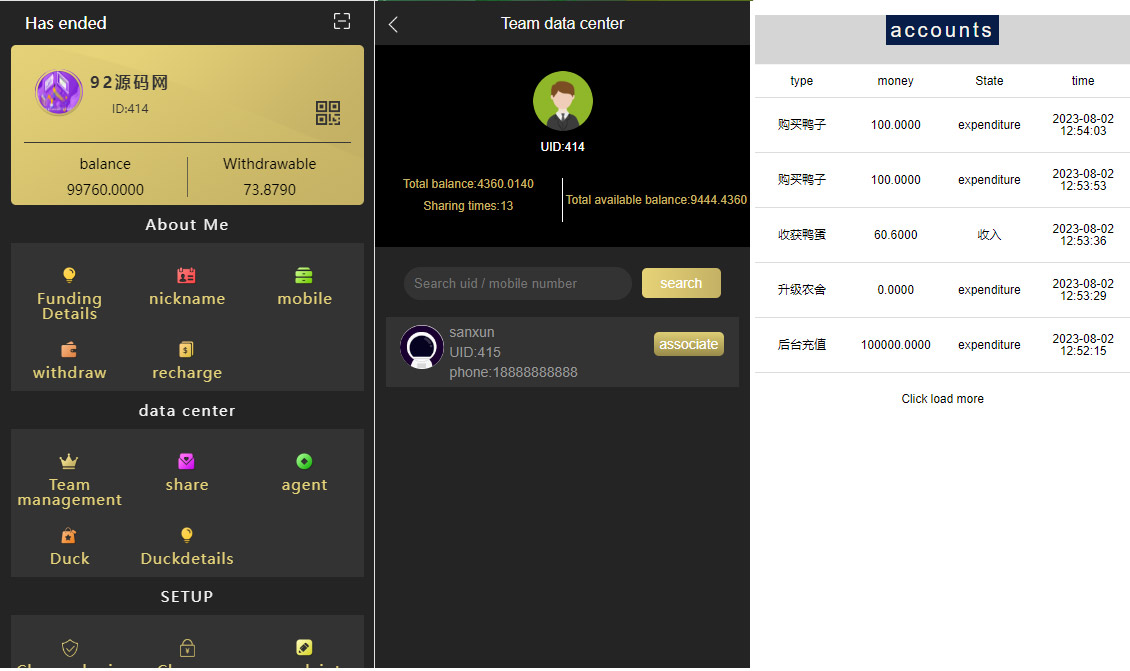Open the withdraw wallet icon
This screenshot has height=671, width=1130.
point(69,350)
